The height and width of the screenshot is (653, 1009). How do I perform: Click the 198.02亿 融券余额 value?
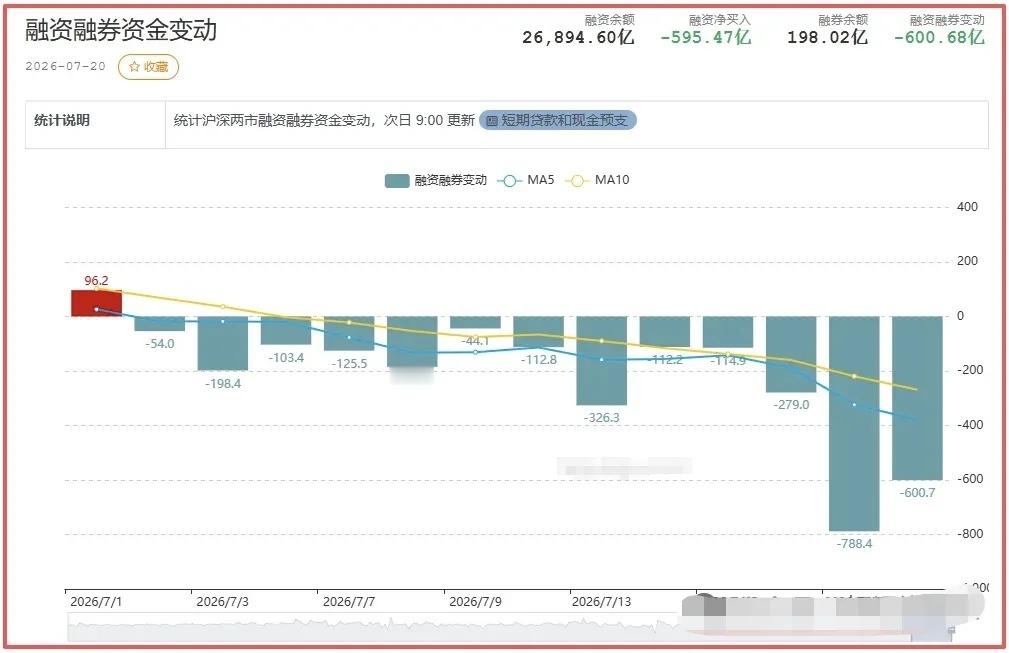click(827, 37)
